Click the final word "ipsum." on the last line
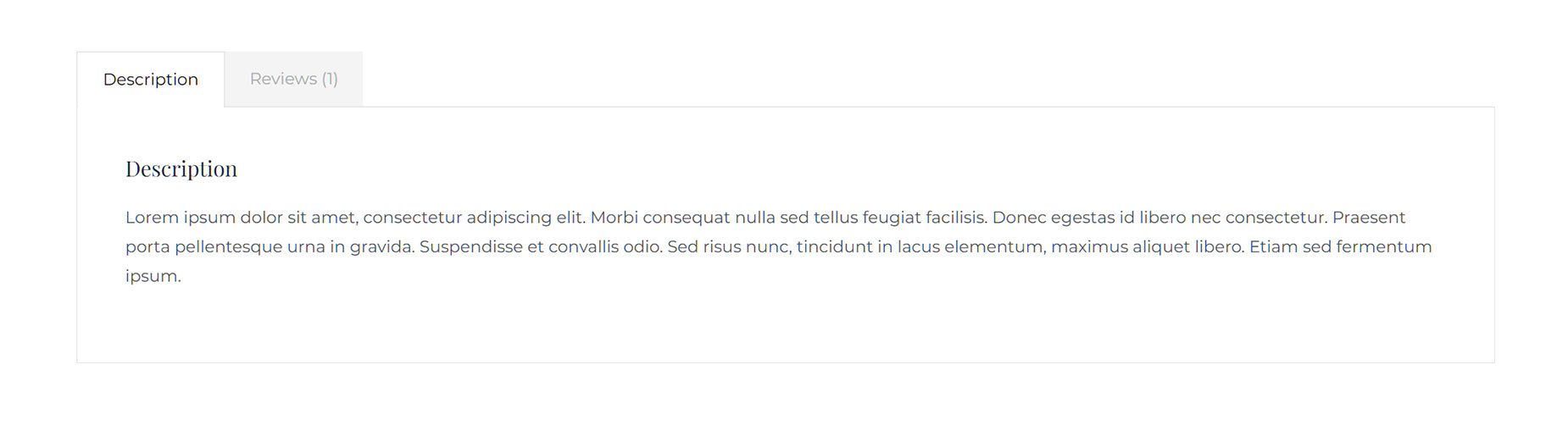This screenshot has height=431, width=1568. point(153,277)
